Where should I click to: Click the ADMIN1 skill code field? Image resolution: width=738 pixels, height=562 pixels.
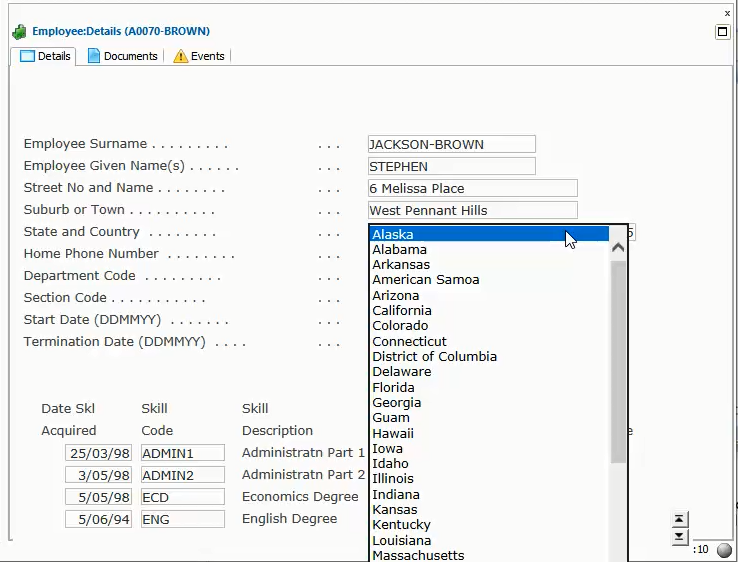(182, 453)
